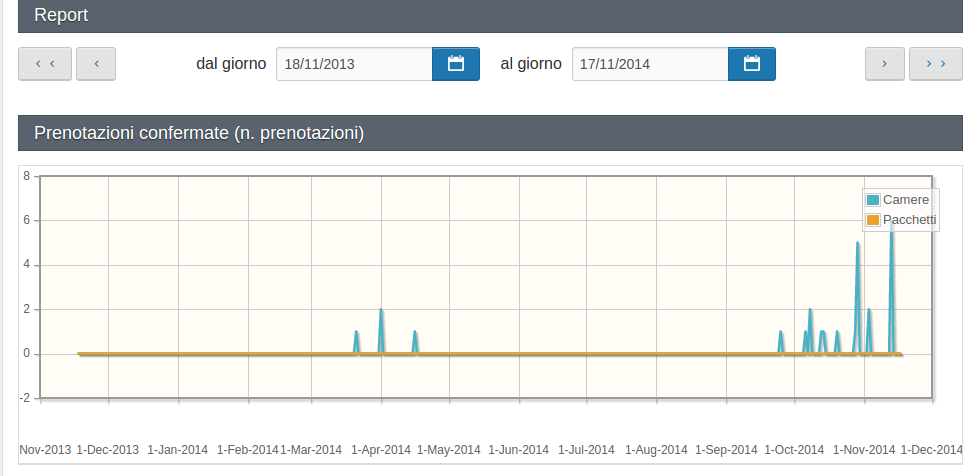Click the chart peak of 5 before 1-Nov-2014
This screenshot has height=476, width=972.
(x=858, y=244)
